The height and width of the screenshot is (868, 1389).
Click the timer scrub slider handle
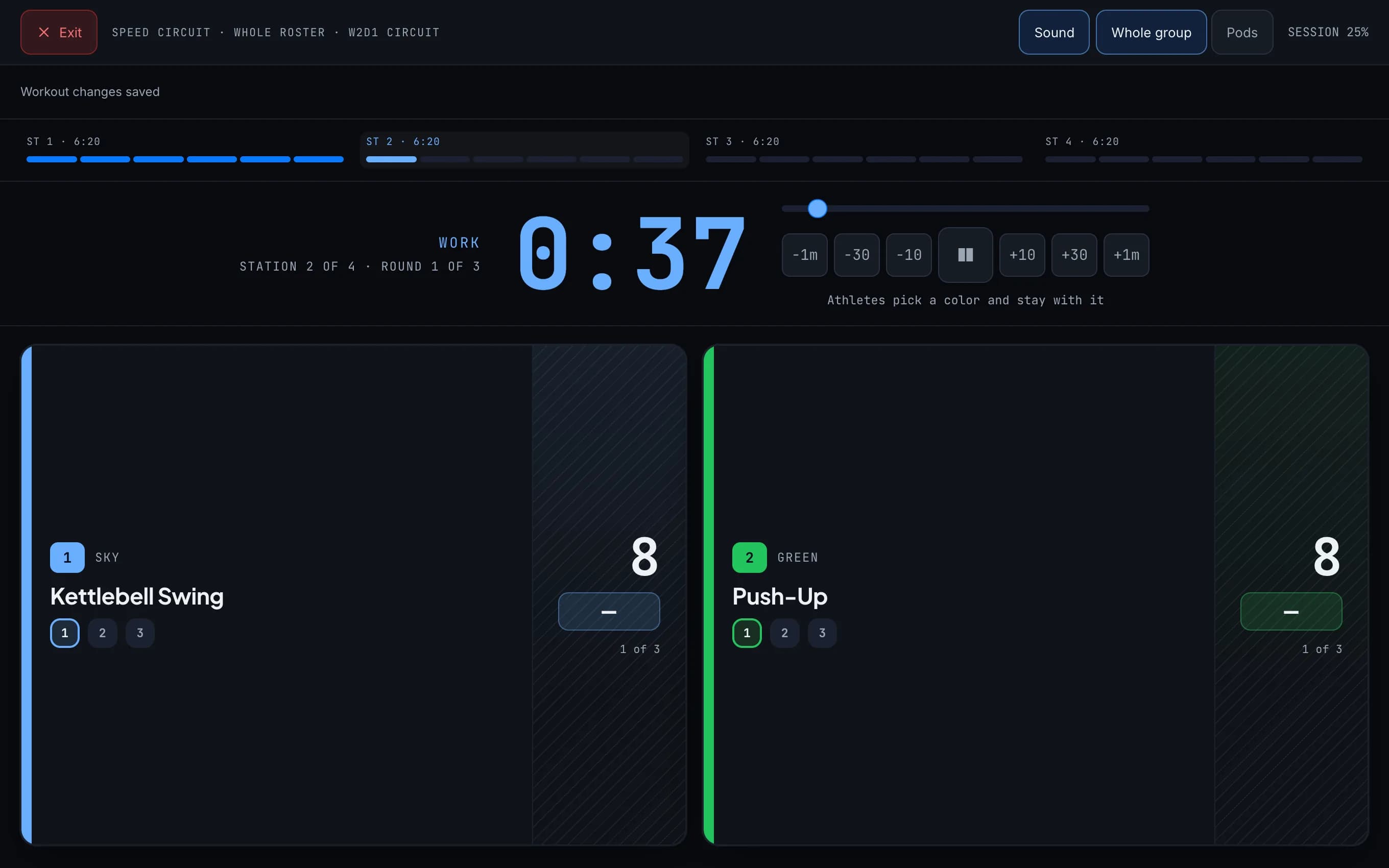(x=818, y=208)
